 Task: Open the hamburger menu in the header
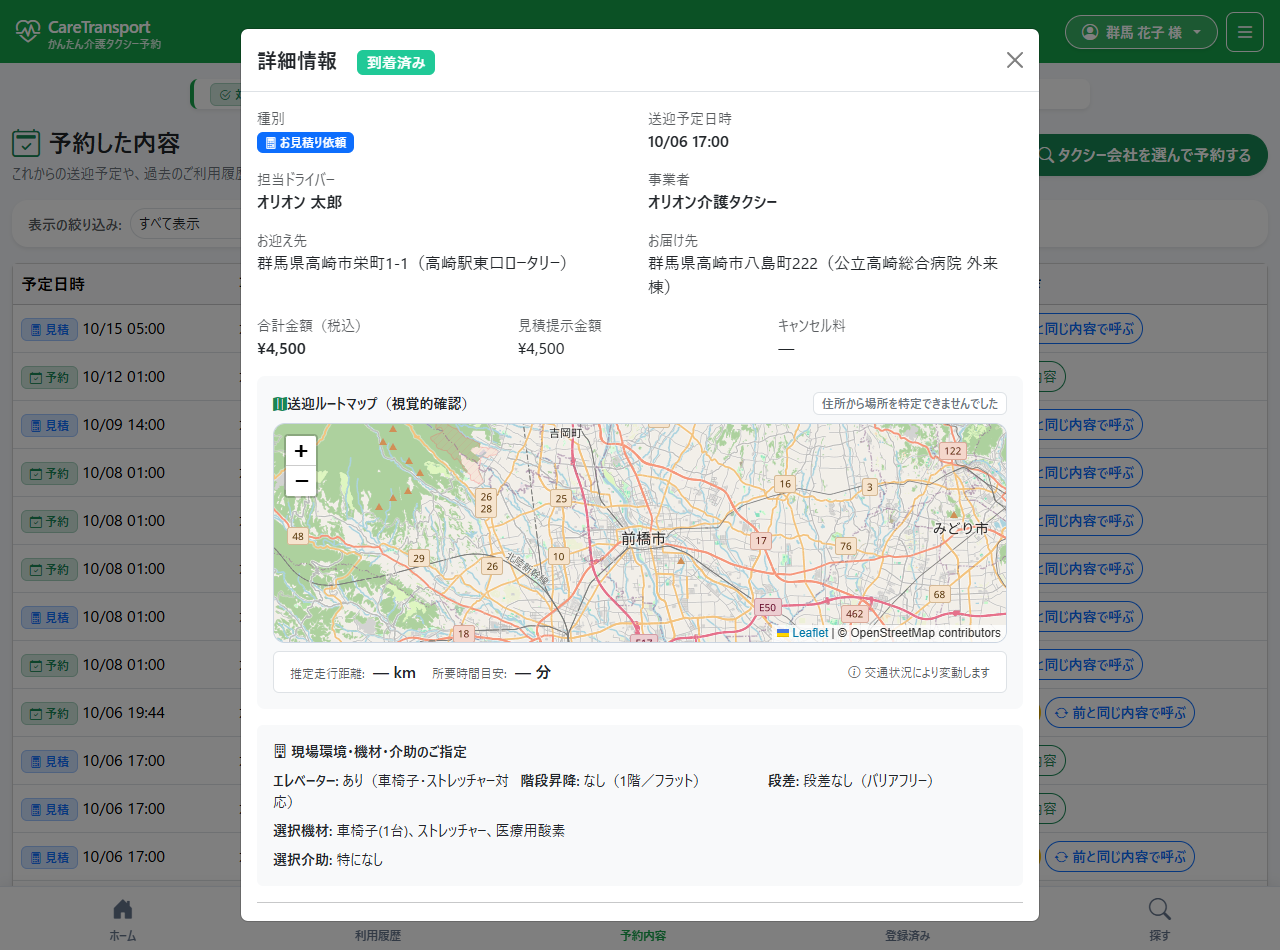click(1245, 32)
